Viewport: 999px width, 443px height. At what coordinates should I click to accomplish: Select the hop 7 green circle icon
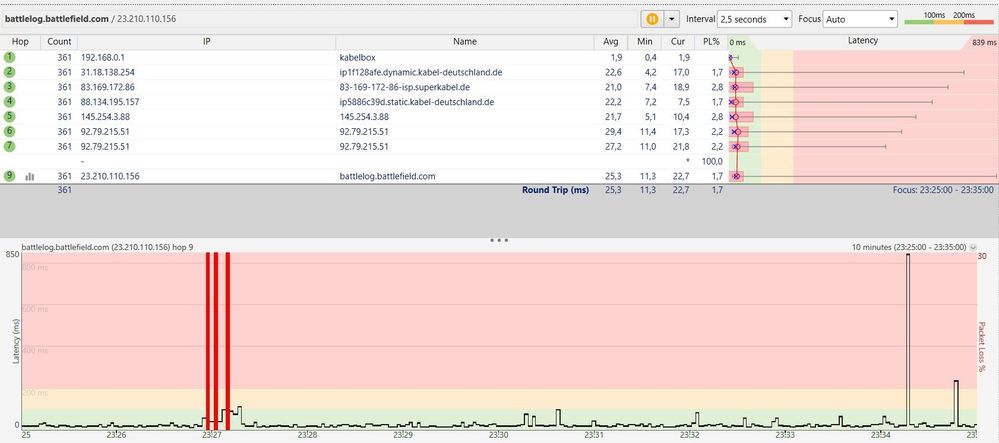pos(9,146)
